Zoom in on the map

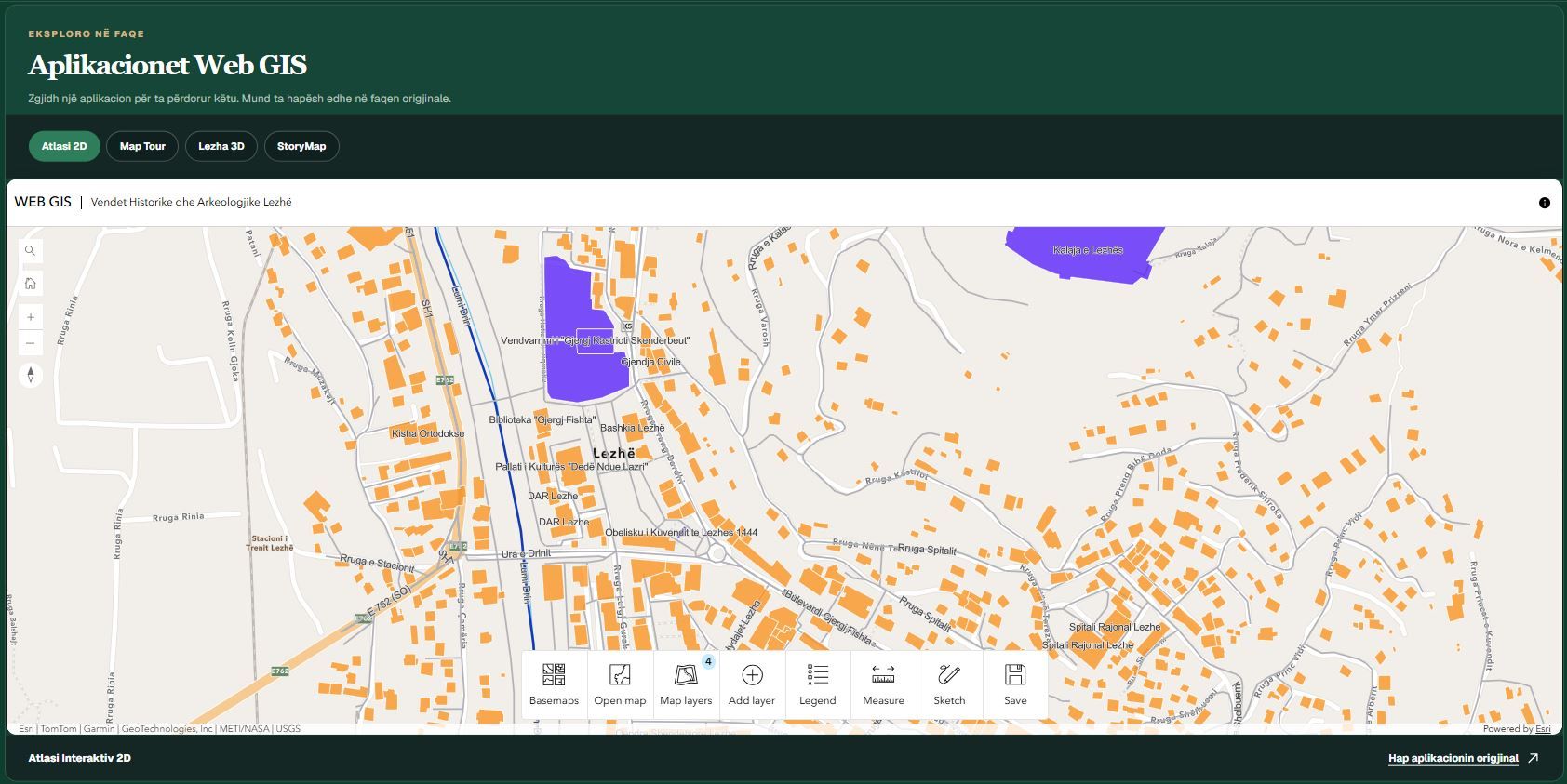(31, 317)
